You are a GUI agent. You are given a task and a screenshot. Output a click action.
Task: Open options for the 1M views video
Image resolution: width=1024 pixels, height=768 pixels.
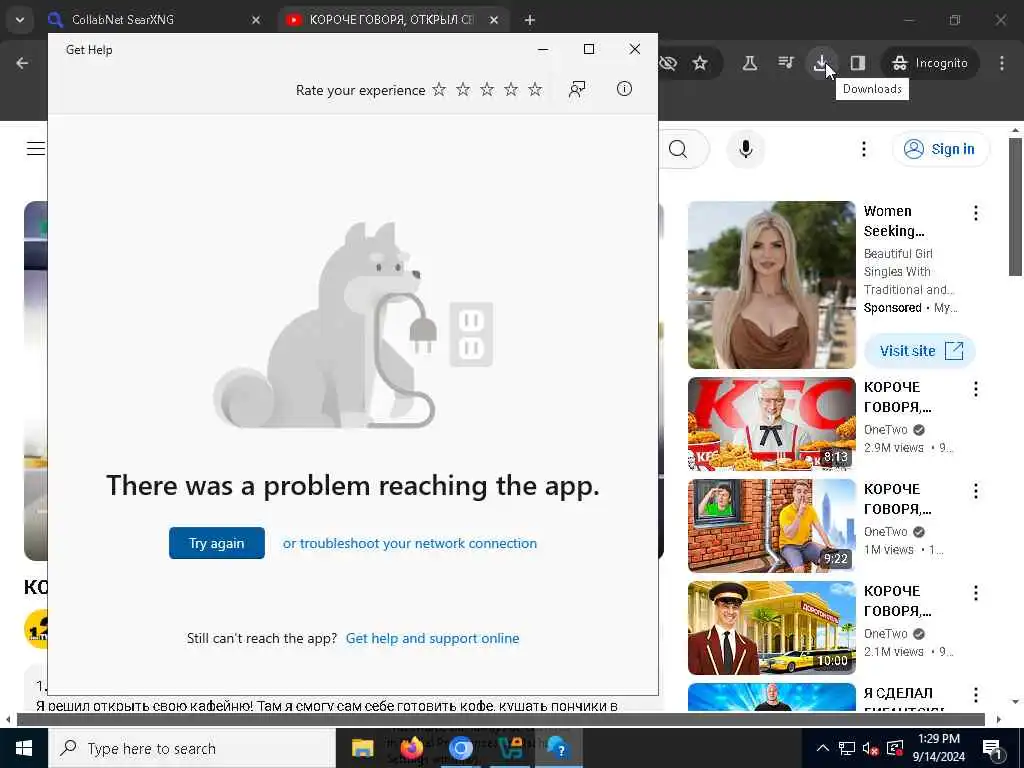[976, 491]
